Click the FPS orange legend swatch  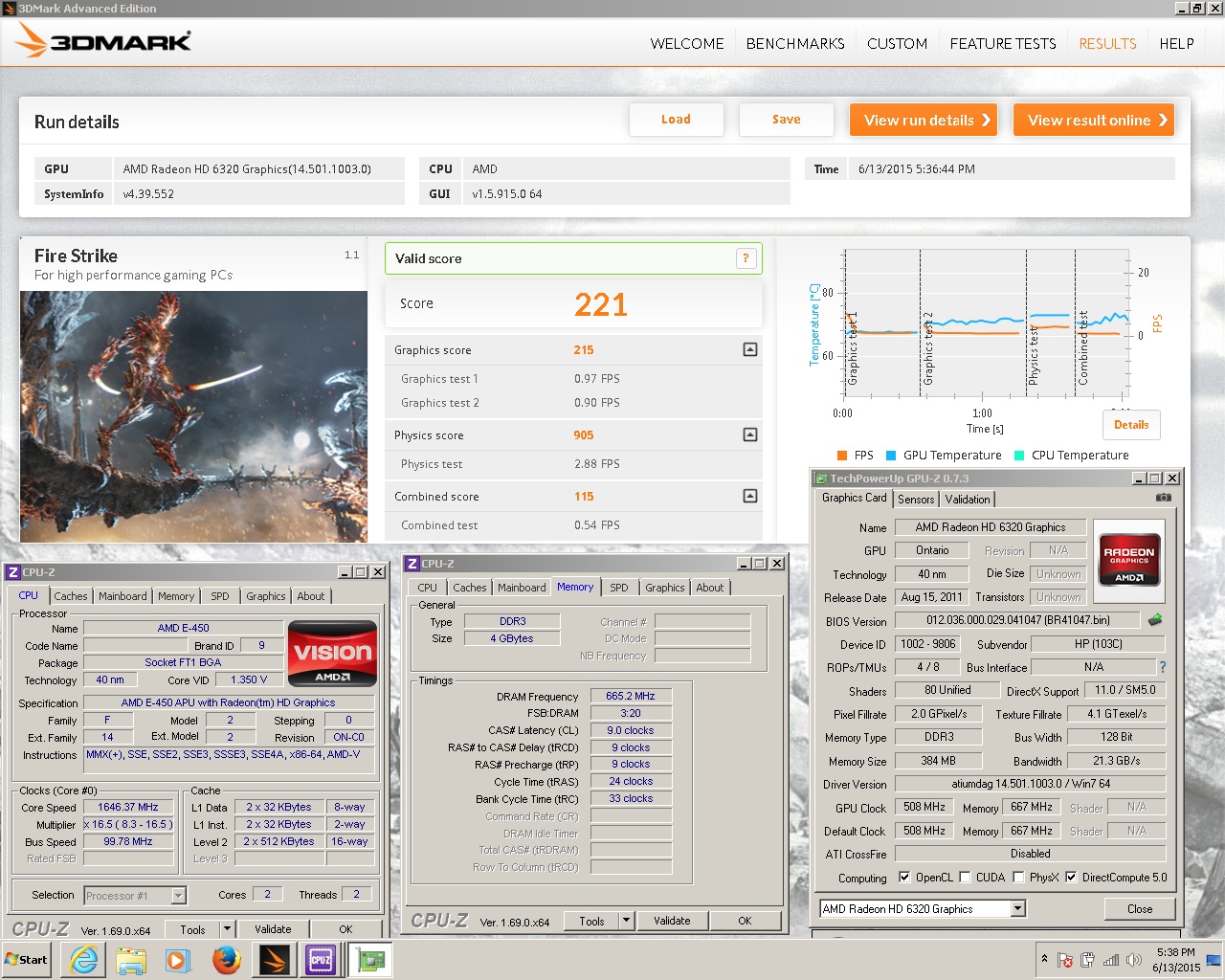842,456
